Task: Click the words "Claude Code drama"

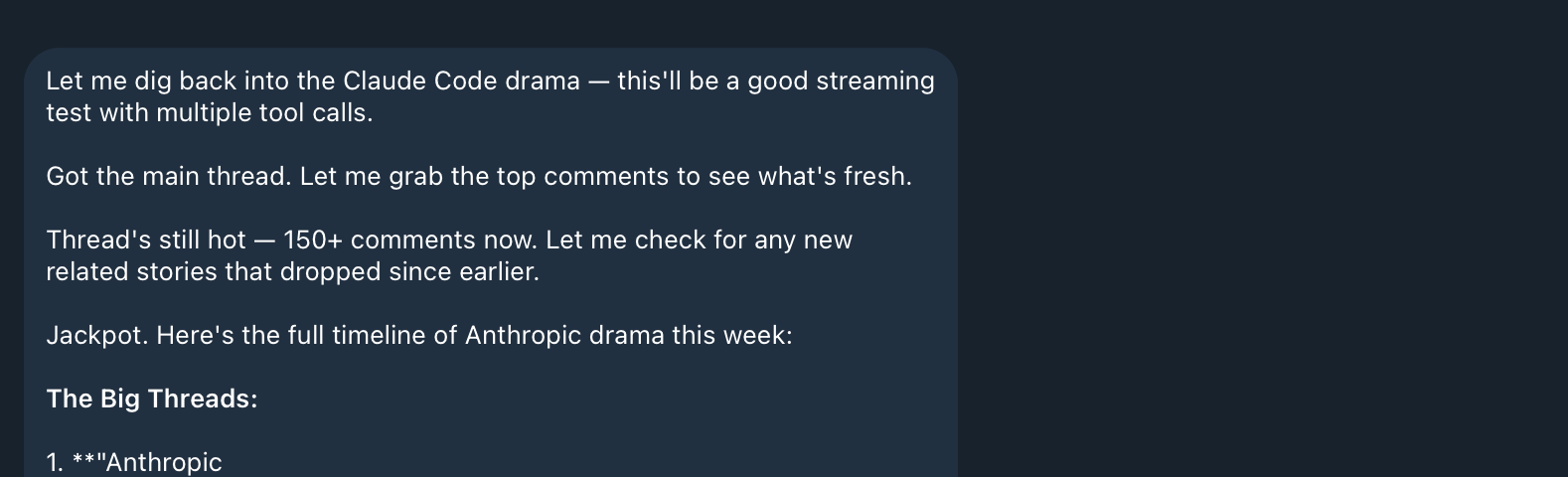Action: (461, 80)
